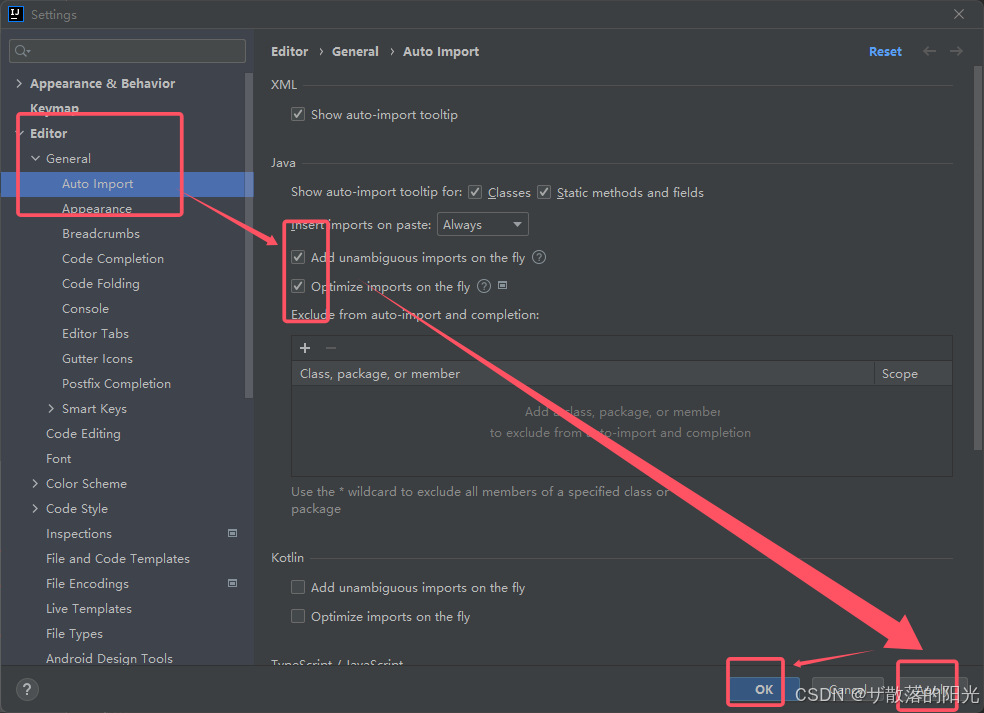The height and width of the screenshot is (713, 984).
Task: Open the Editor Tabs settings page
Action: (95, 334)
